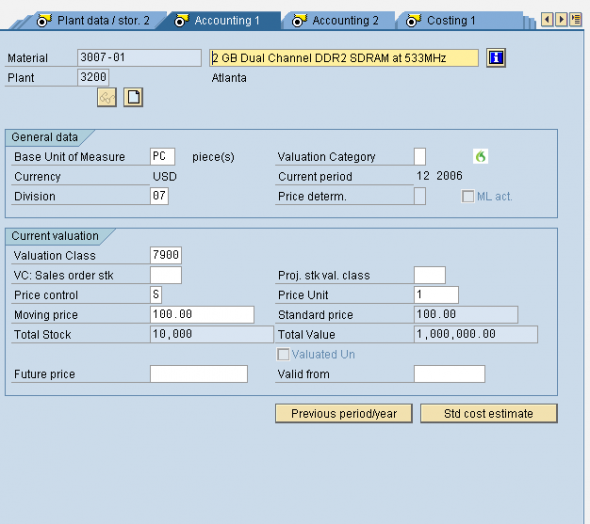This screenshot has width=590, height=524.
Task: Click the Division field 07
Action: [159, 196]
